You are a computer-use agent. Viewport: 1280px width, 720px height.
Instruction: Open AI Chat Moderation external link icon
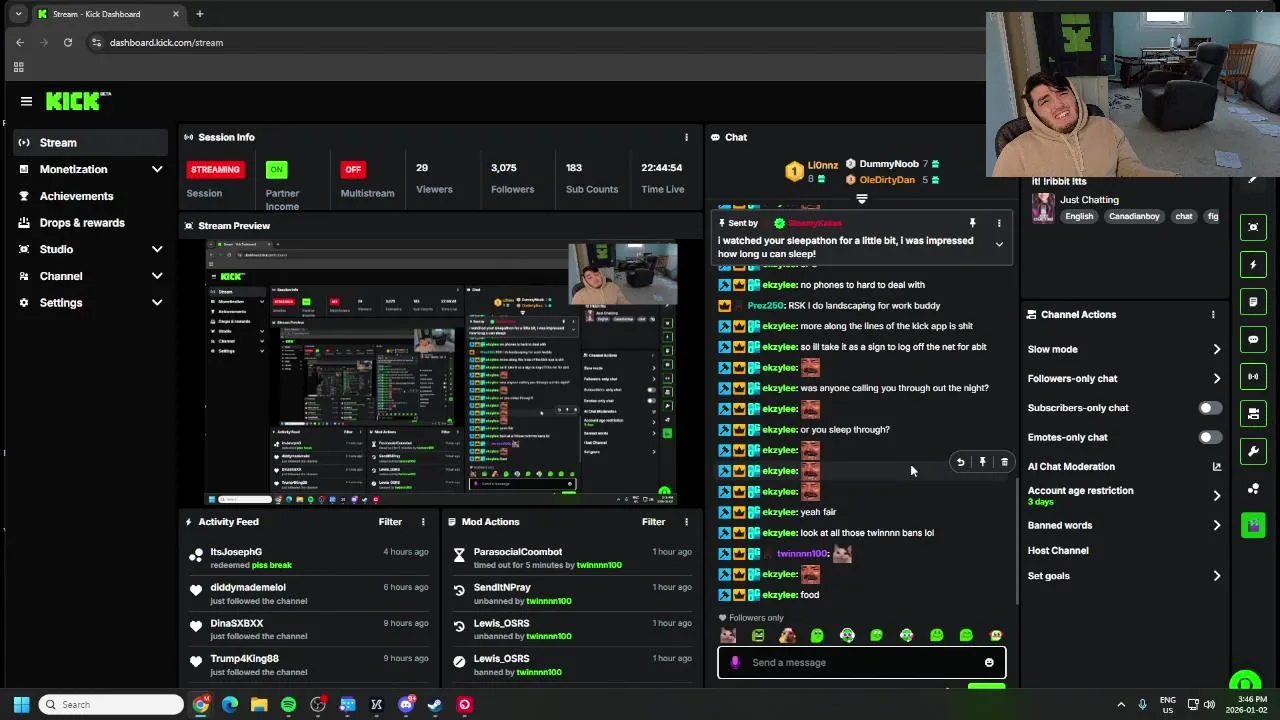[1217, 466]
